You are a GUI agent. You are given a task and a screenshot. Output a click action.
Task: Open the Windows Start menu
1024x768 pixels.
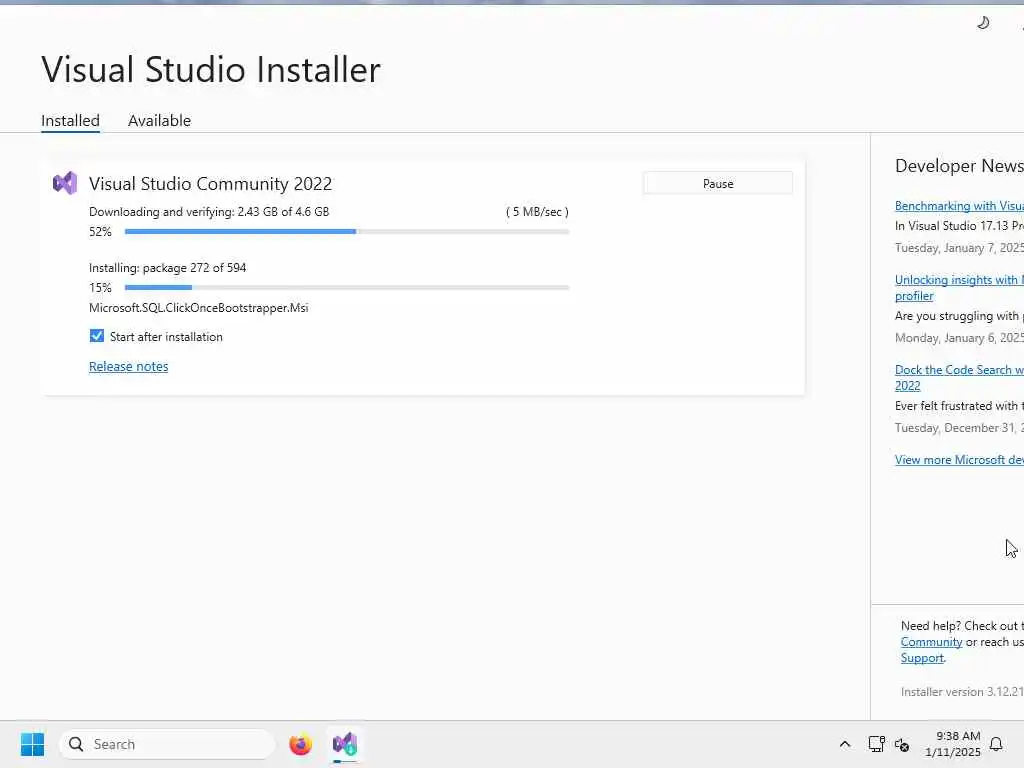[32, 744]
